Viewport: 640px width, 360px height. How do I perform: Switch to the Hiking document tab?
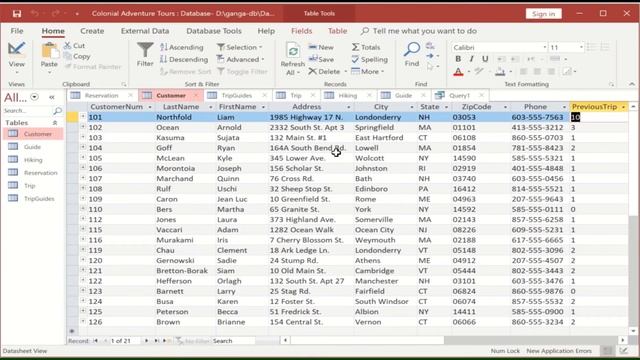click(347, 96)
